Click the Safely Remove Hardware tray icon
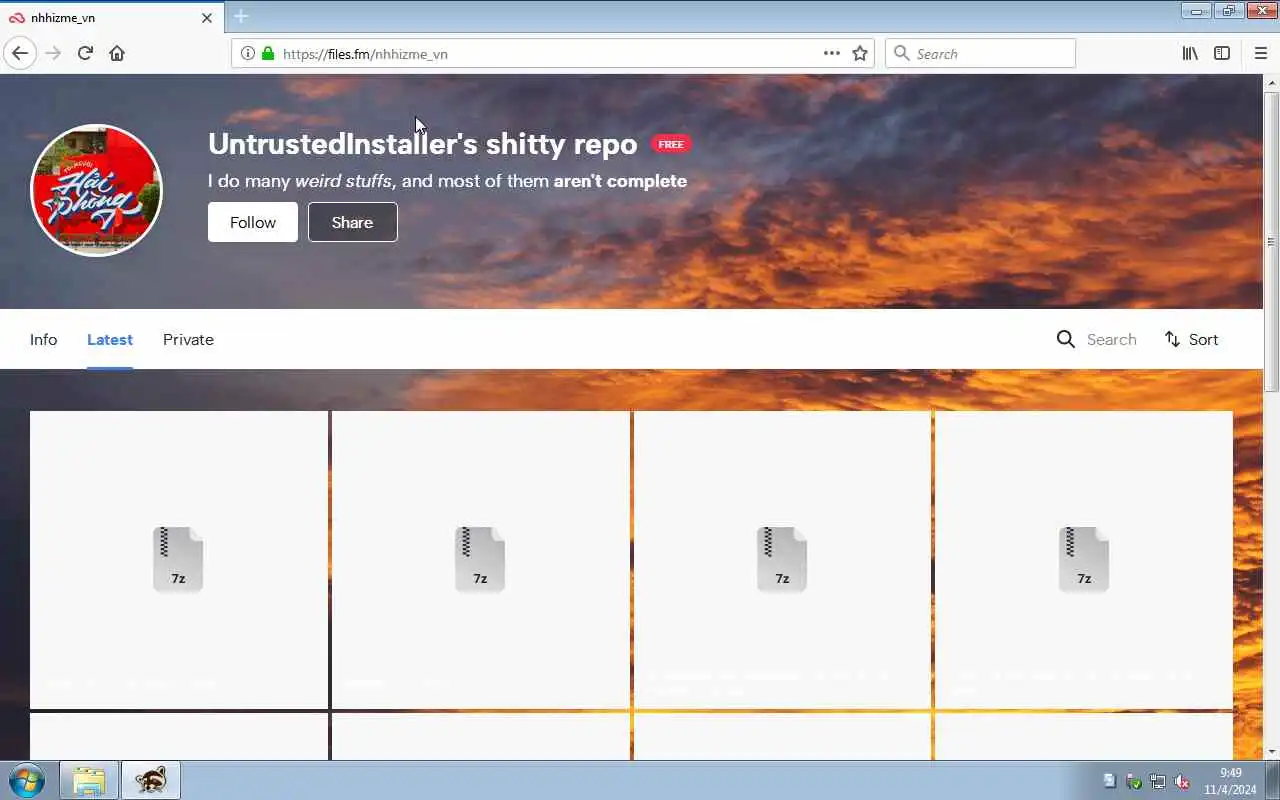1280x800 pixels. (x=1134, y=781)
